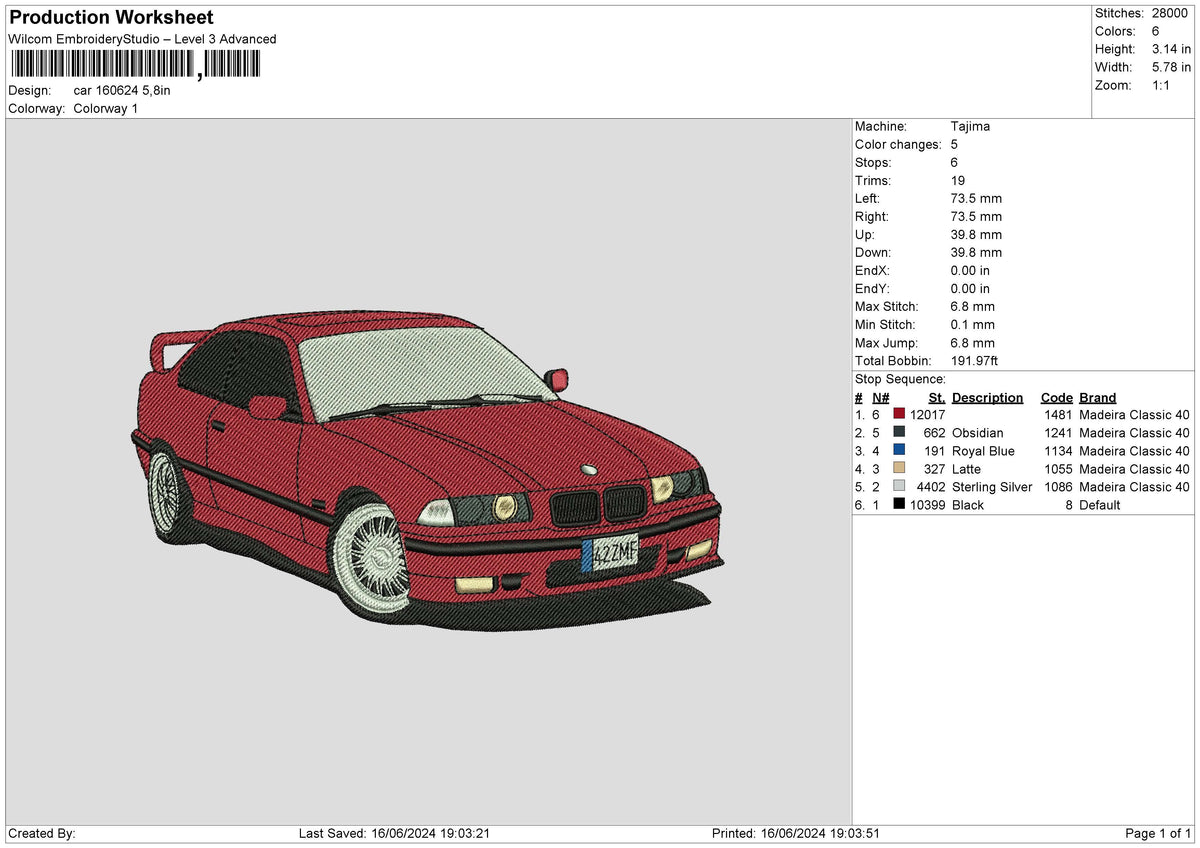Click the Max Jump value 6.8 mm

tap(973, 343)
